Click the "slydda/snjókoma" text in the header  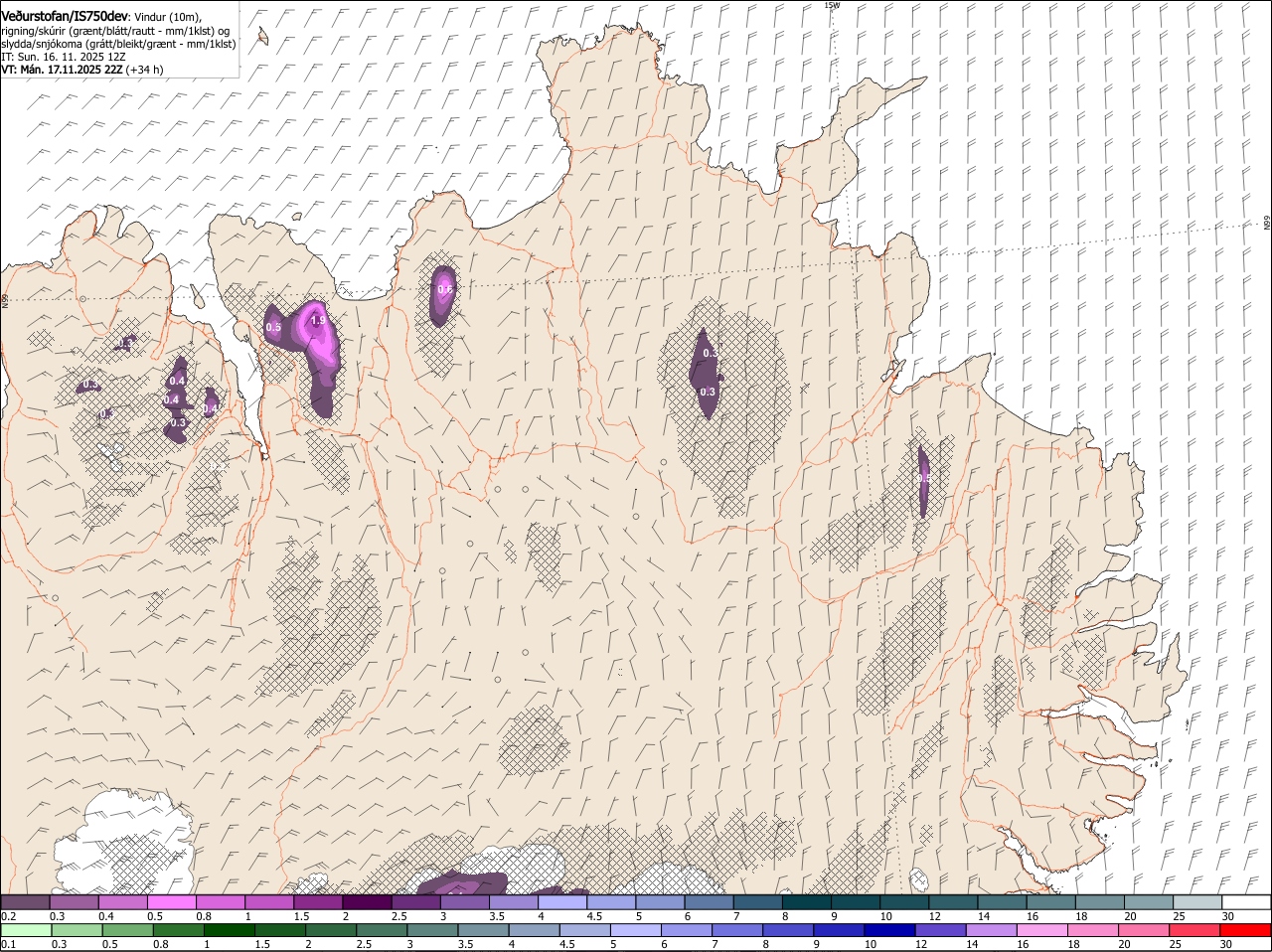point(42,44)
